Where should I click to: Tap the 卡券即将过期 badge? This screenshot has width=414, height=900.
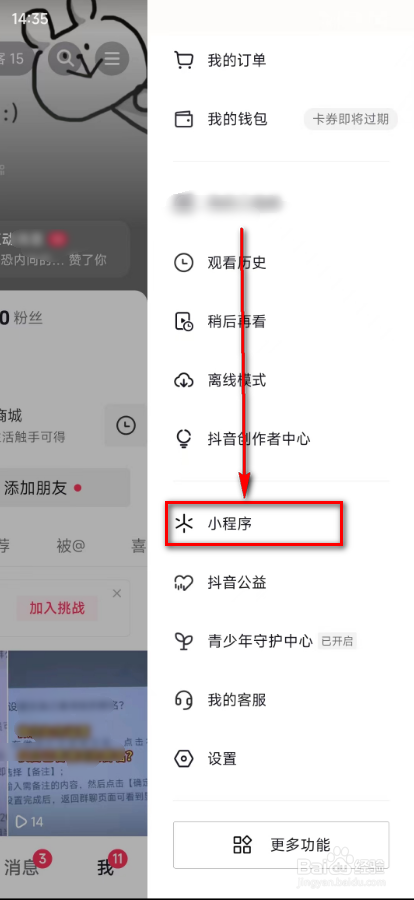click(x=350, y=119)
